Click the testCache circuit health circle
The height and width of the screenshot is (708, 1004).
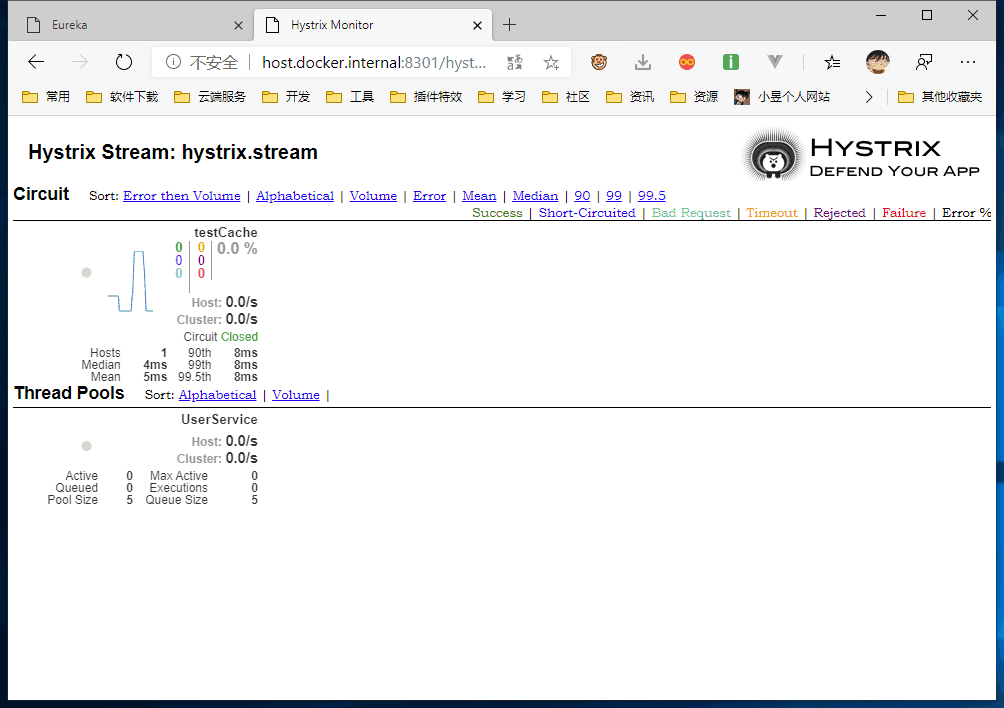coord(86,273)
